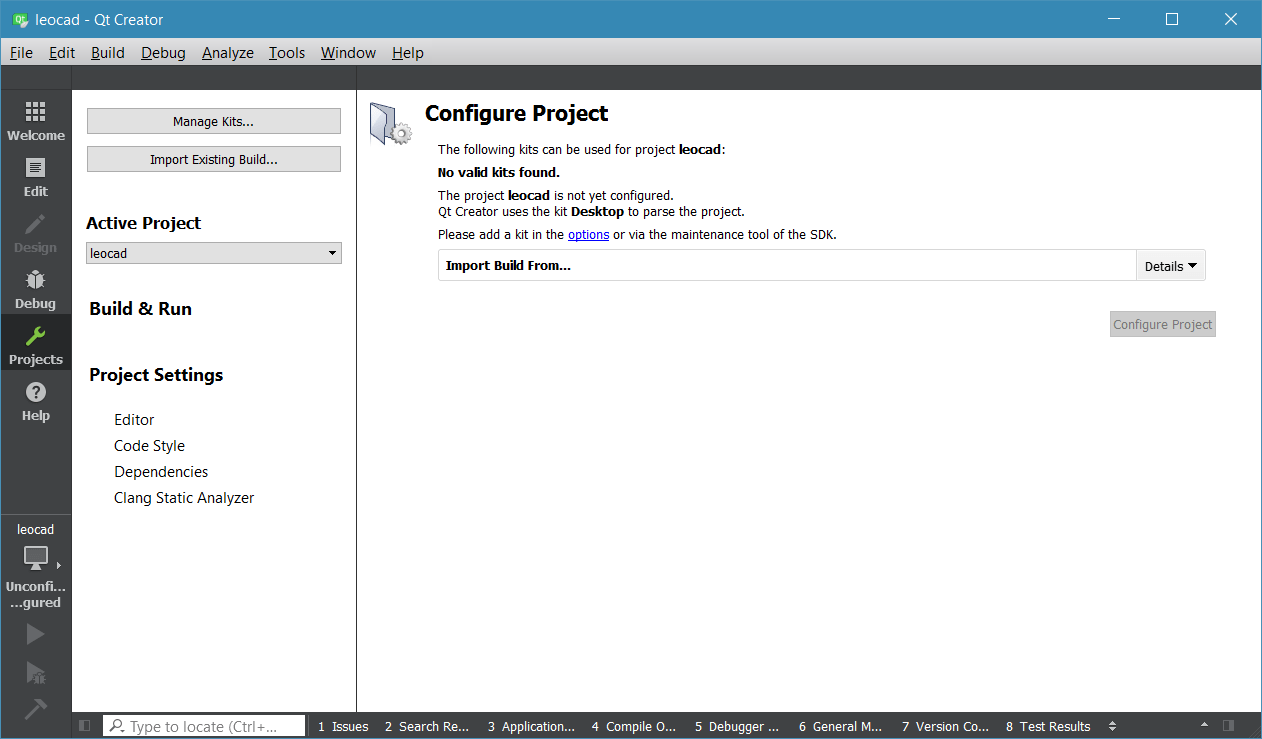Click the output pane up arrow
Image resolution: width=1262 pixels, height=739 pixels.
tap(1204, 726)
